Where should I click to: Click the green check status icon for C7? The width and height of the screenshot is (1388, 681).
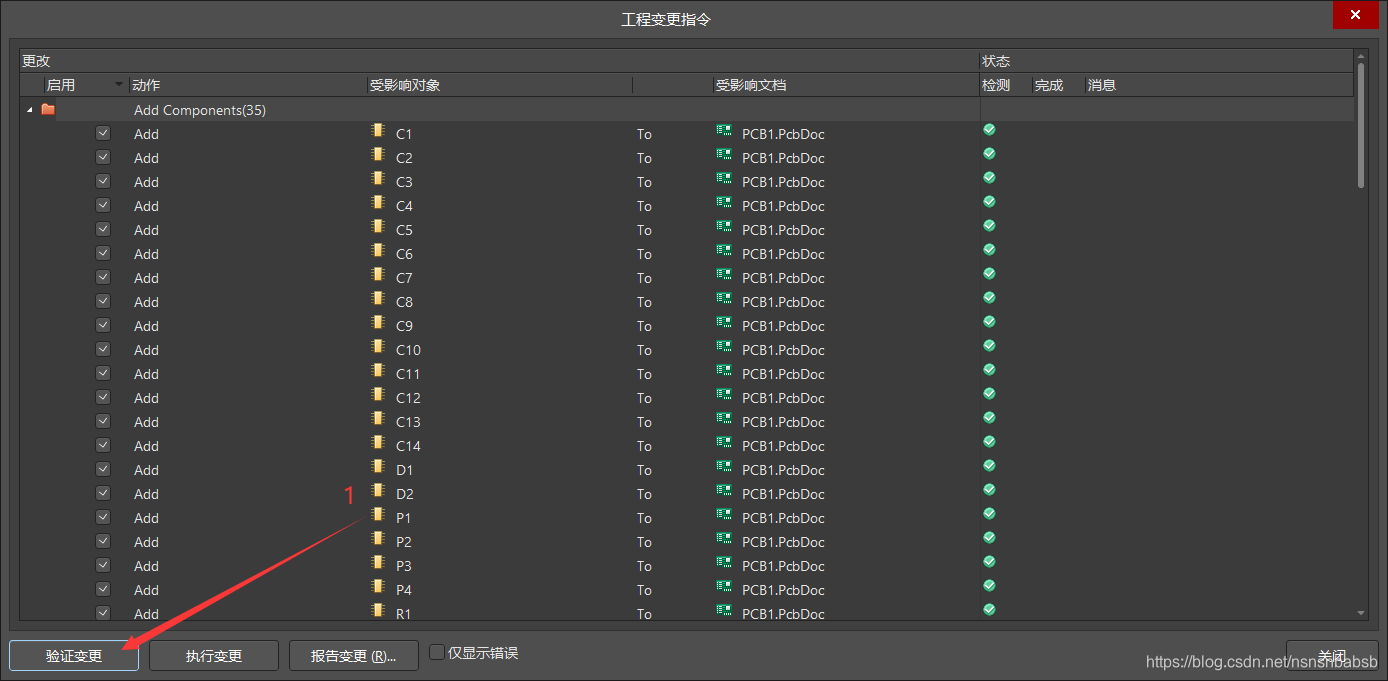click(989, 274)
